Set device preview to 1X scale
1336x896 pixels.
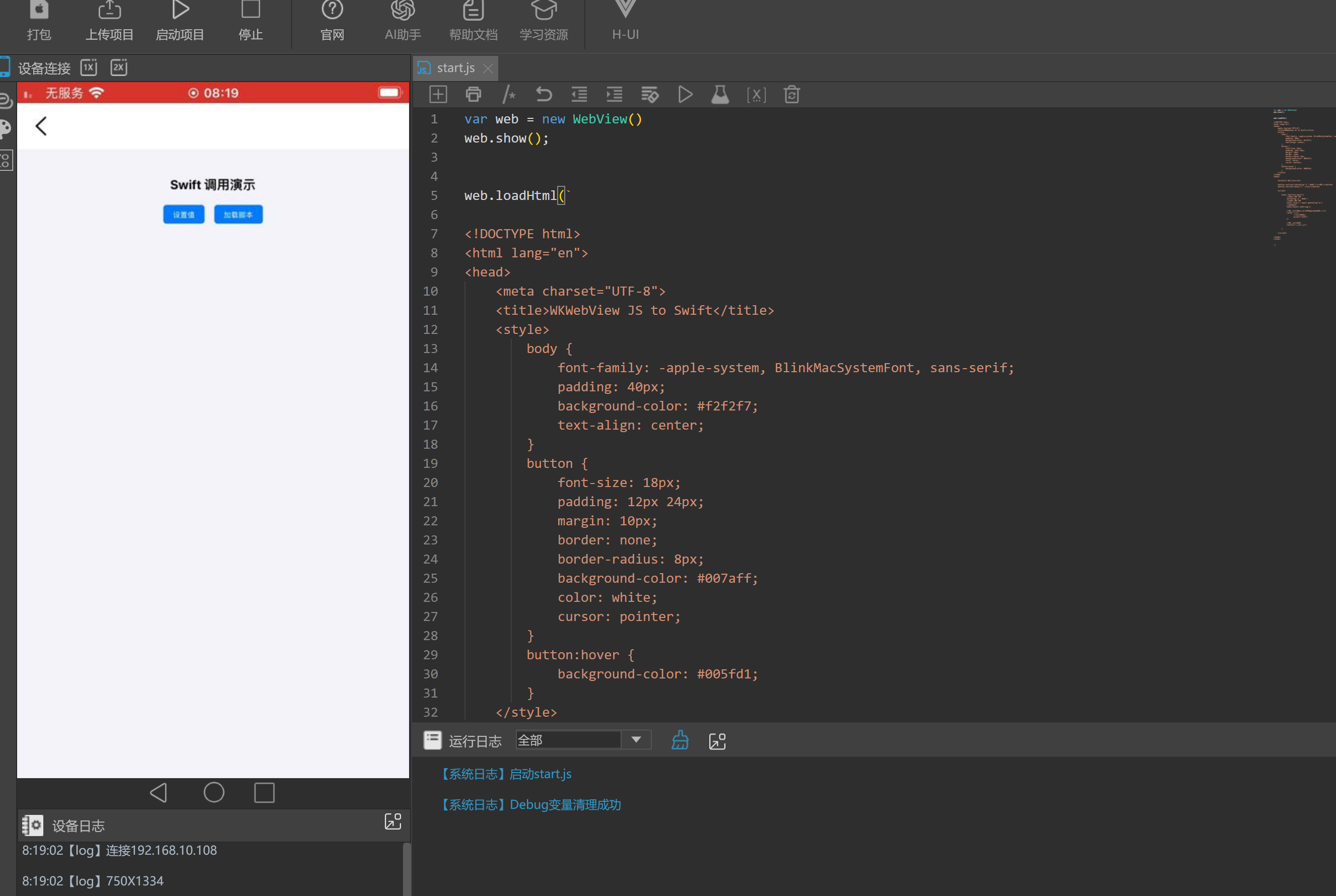(89, 67)
